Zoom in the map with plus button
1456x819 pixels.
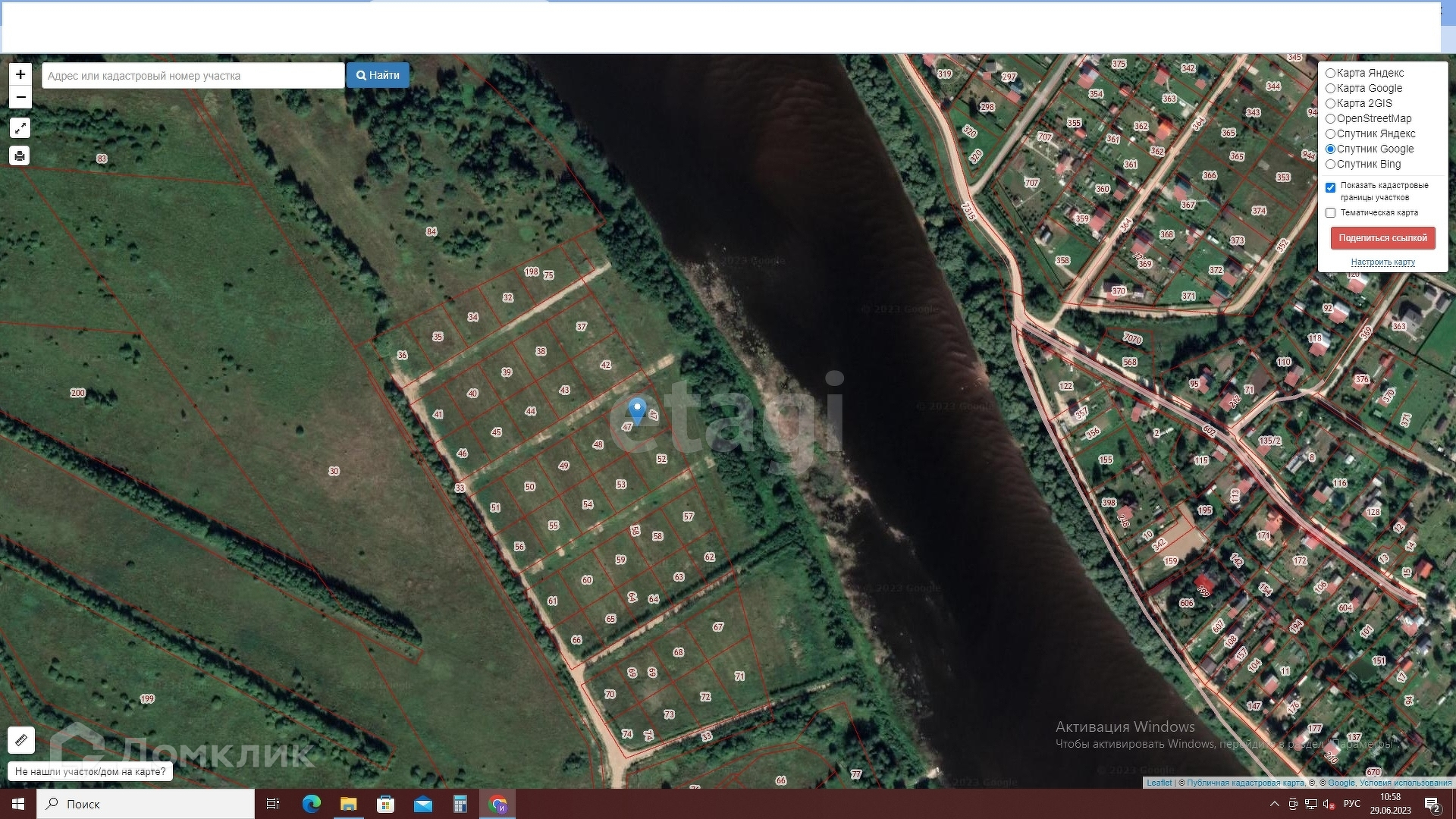20,74
